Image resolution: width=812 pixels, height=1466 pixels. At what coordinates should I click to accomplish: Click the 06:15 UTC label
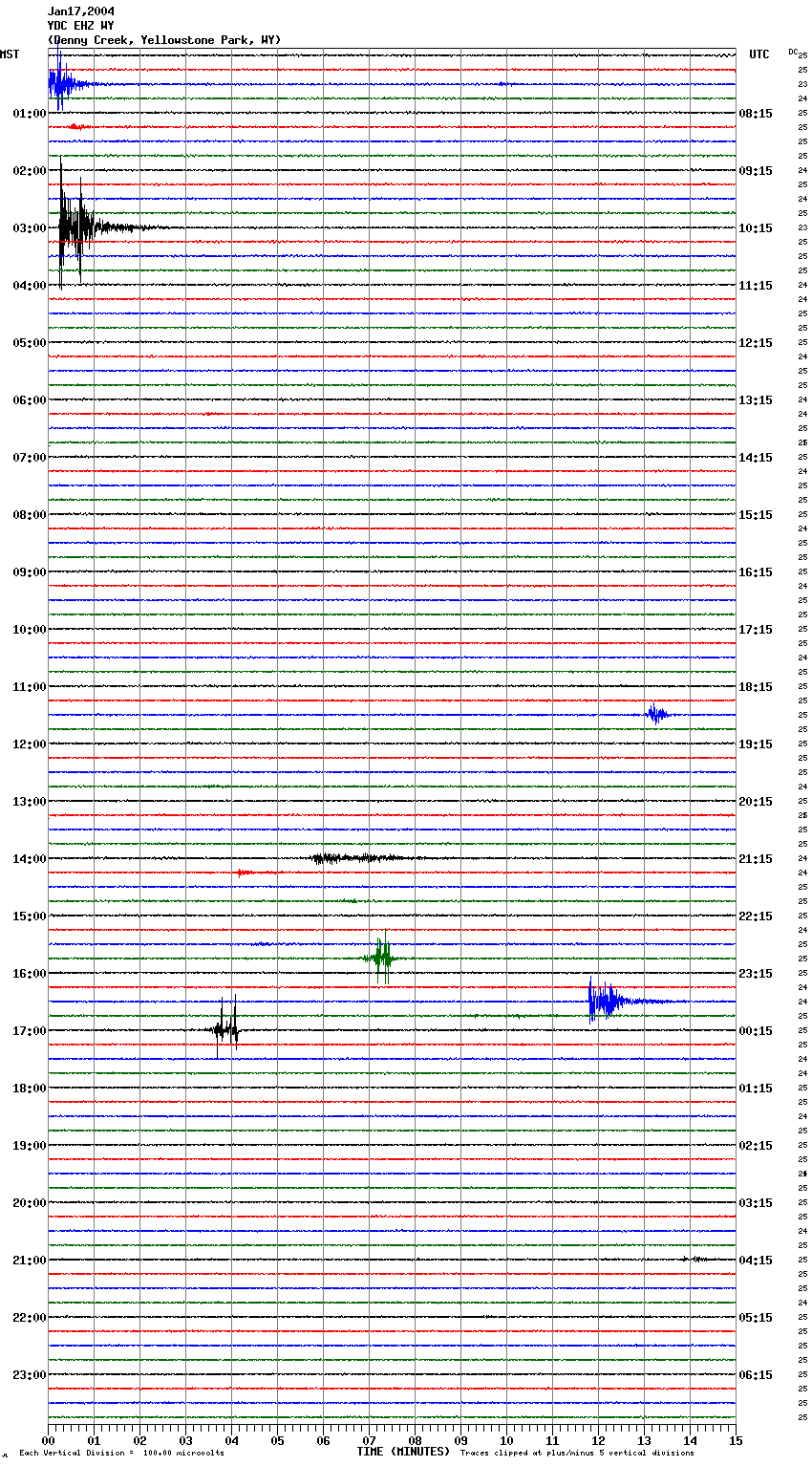pos(756,1375)
